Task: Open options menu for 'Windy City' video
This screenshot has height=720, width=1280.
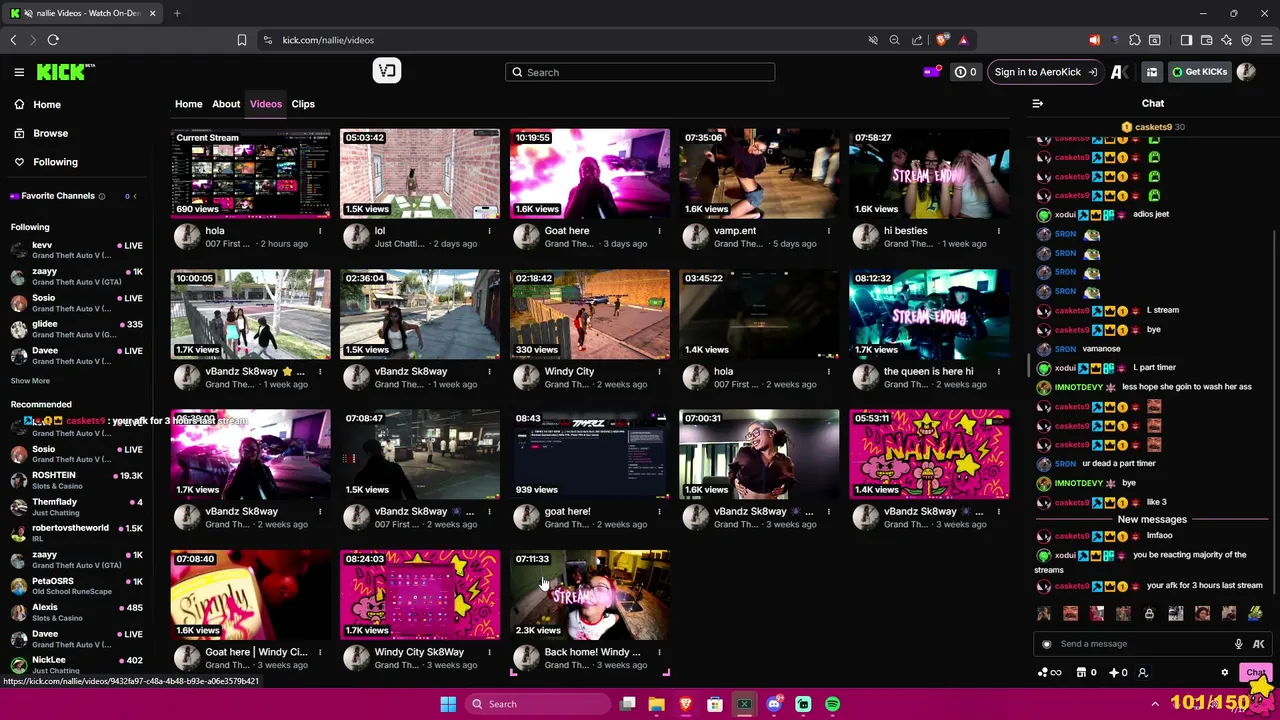Action: coord(659,372)
